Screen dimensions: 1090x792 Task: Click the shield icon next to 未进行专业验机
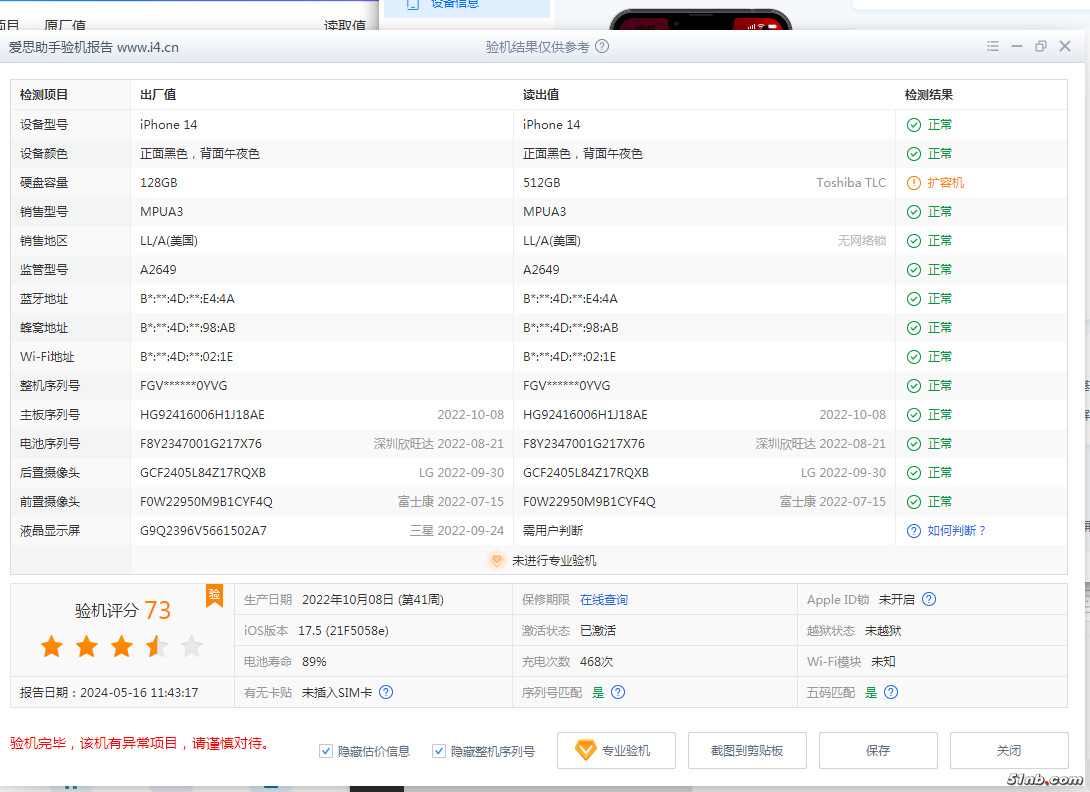[496, 561]
